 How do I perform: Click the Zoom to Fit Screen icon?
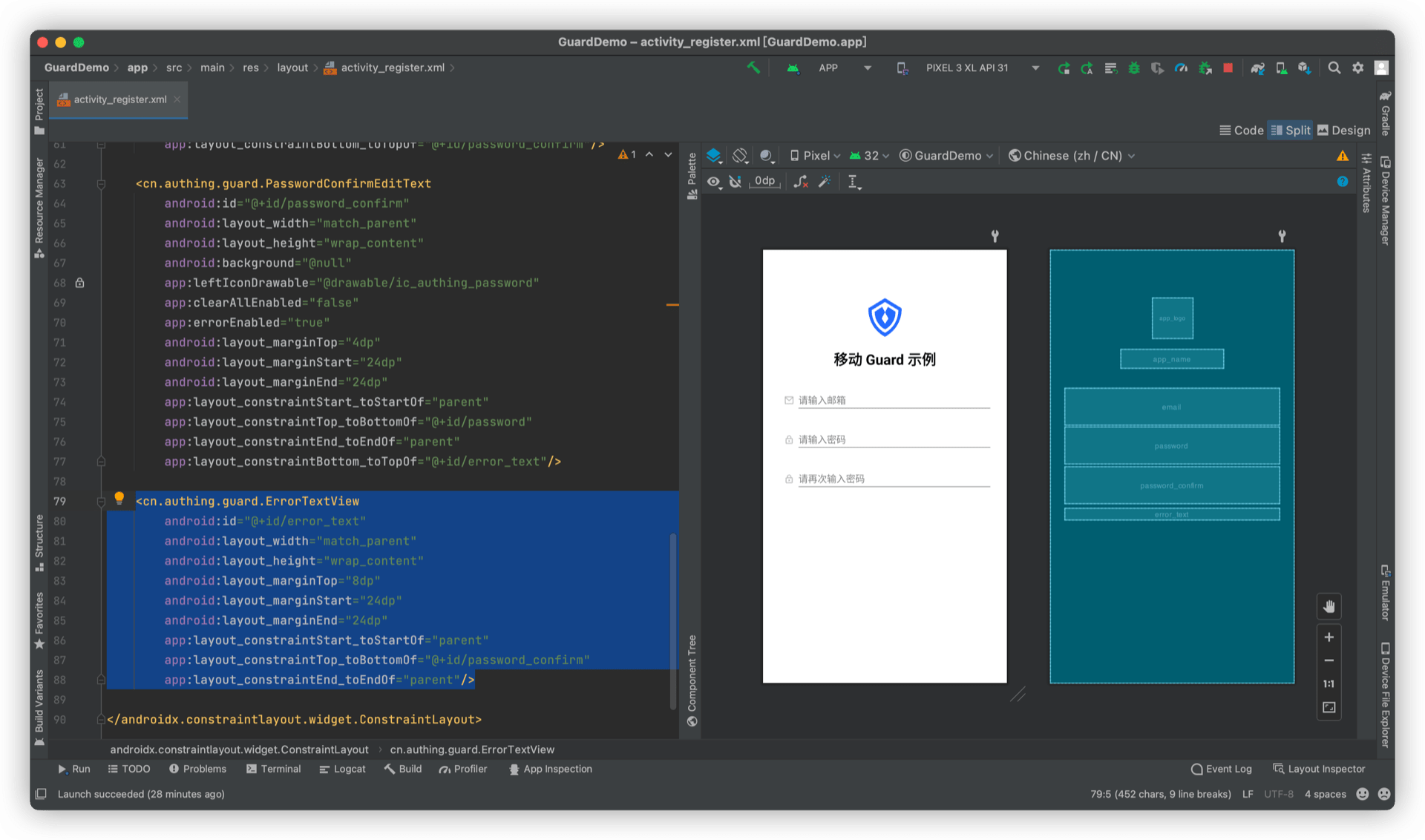(1329, 708)
